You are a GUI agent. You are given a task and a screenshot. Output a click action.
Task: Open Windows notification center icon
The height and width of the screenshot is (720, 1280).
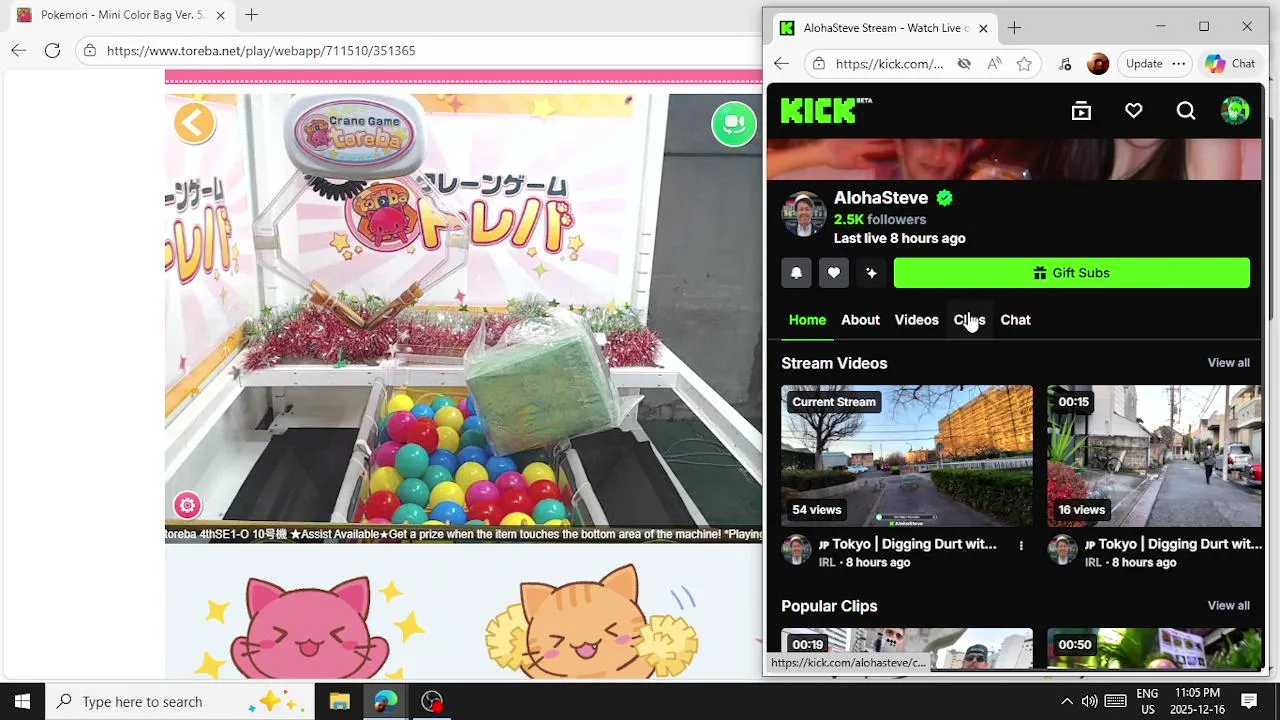pos(1249,701)
